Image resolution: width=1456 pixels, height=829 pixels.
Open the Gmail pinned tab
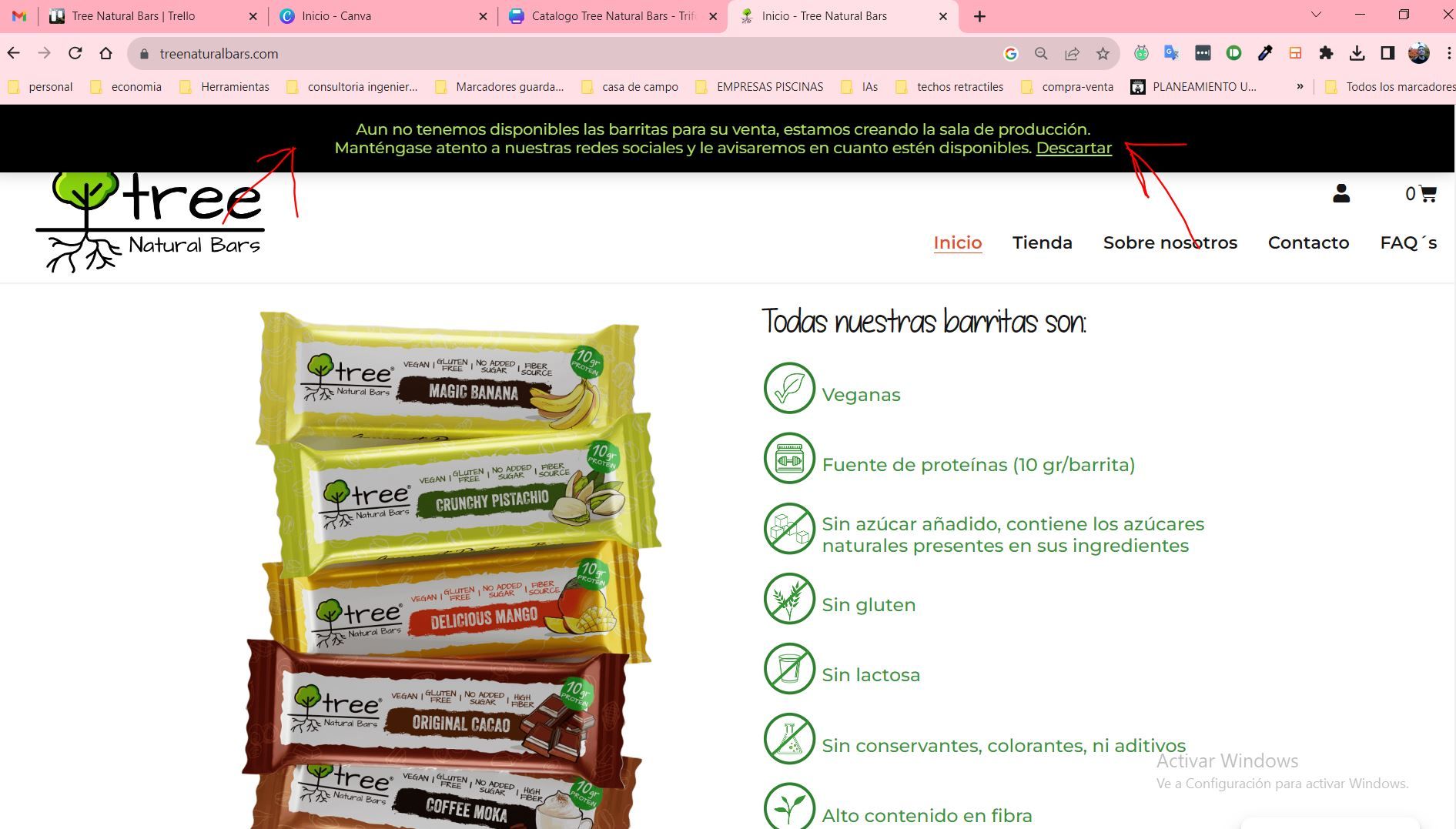(x=19, y=16)
